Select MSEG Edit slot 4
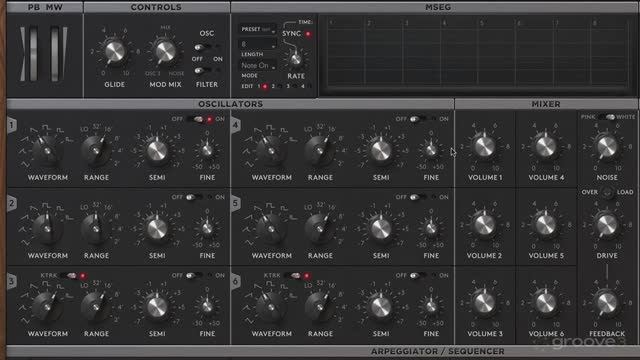The image size is (640, 360). [309, 86]
